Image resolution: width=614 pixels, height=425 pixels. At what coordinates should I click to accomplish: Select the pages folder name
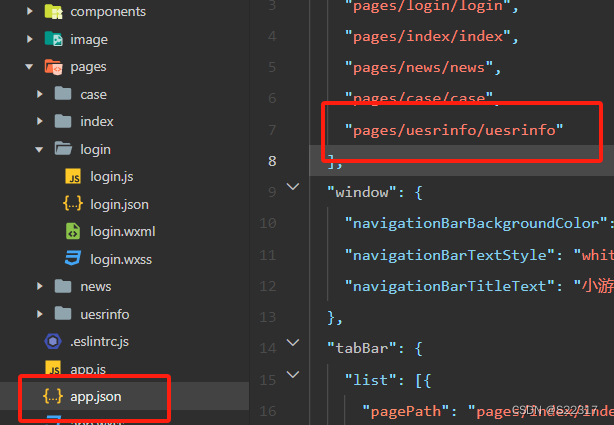[88, 67]
